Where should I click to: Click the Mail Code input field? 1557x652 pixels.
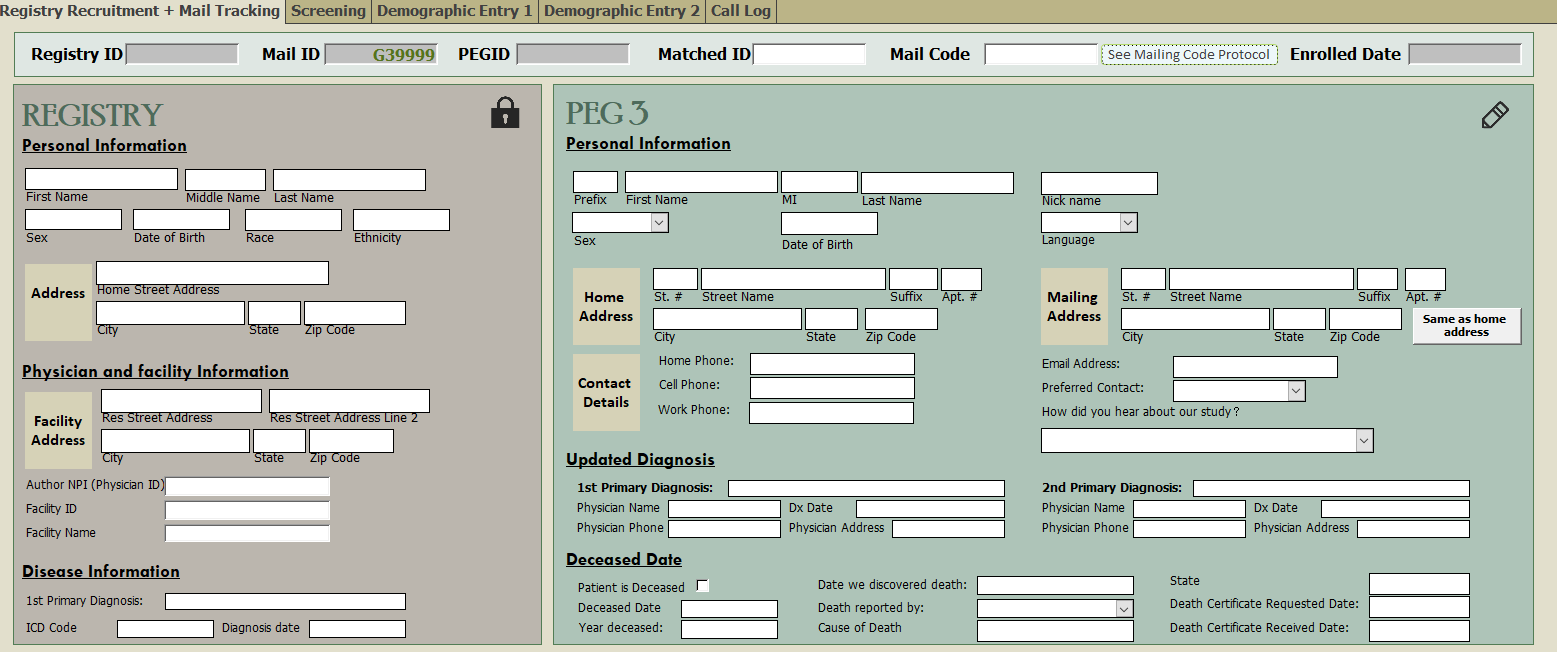(x=1041, y=55)
